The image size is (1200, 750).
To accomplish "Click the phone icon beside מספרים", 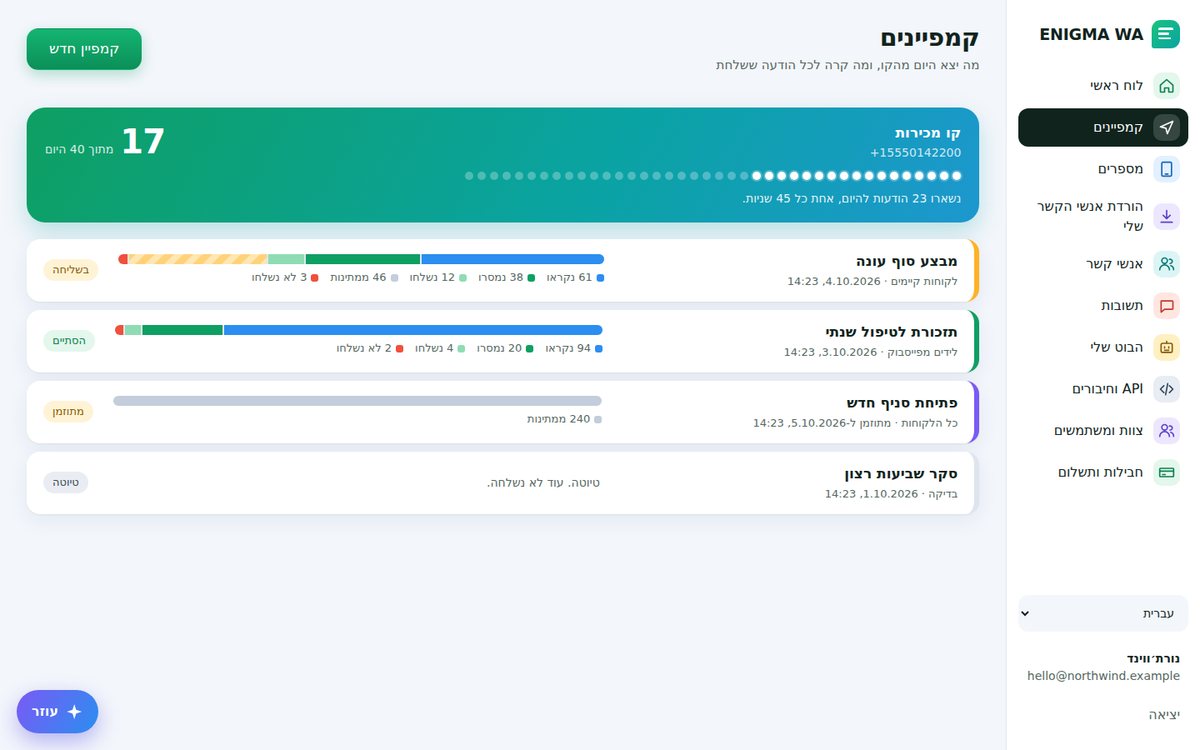I will click(1166, 169).
